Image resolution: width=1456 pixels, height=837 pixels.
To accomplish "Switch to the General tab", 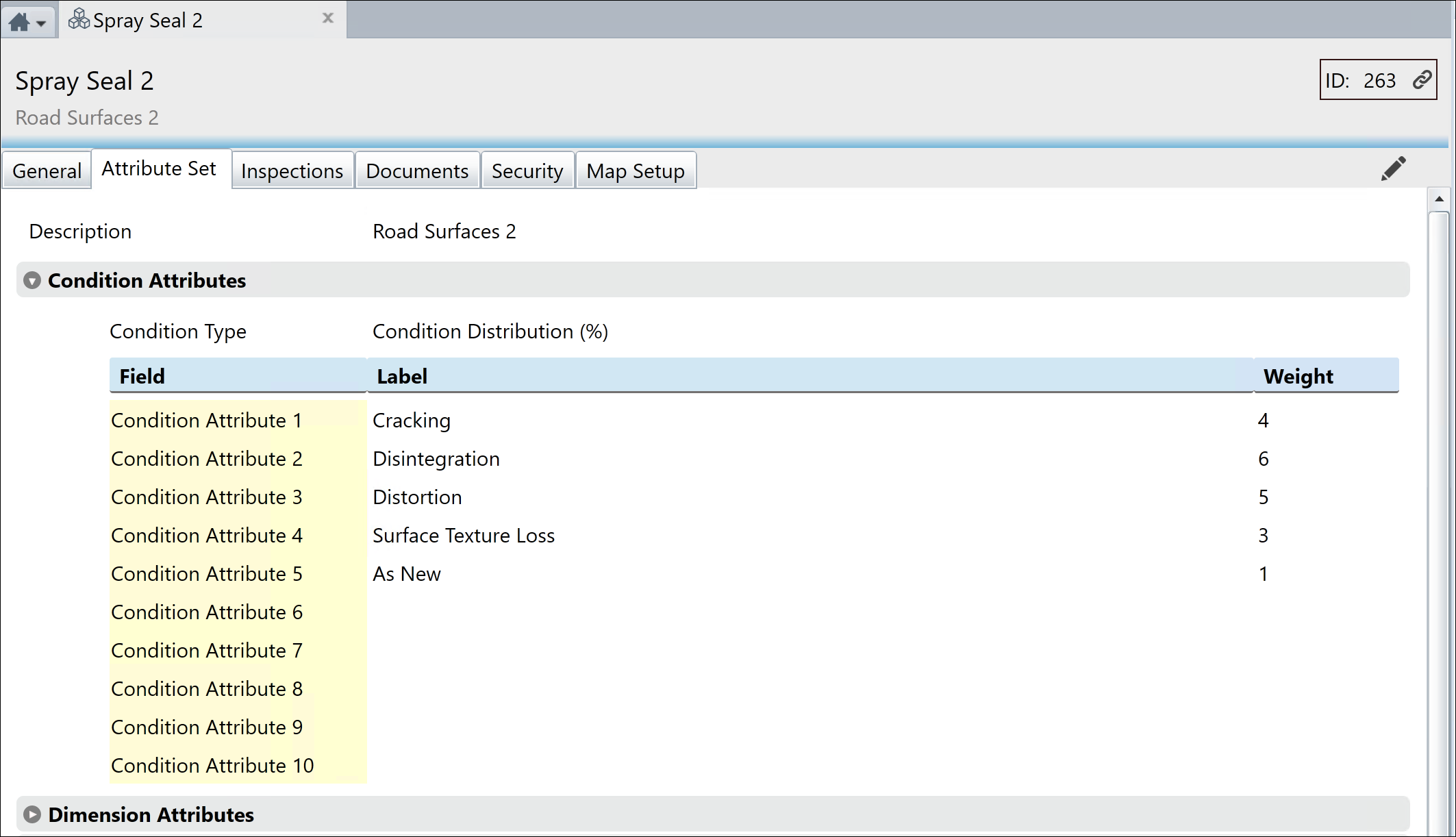I will pos(47,171).
